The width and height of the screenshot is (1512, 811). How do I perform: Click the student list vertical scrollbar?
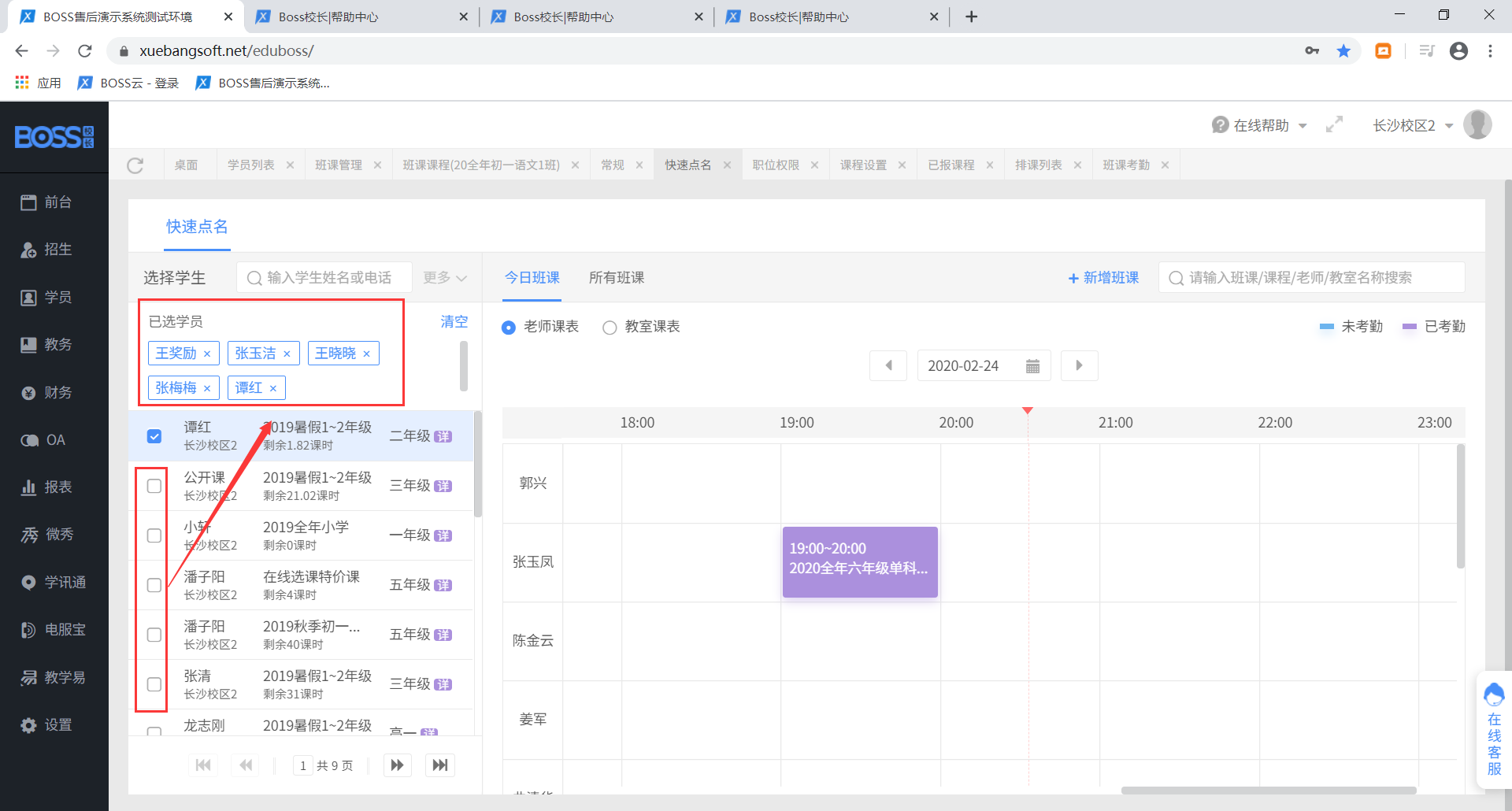coord(478,465)
